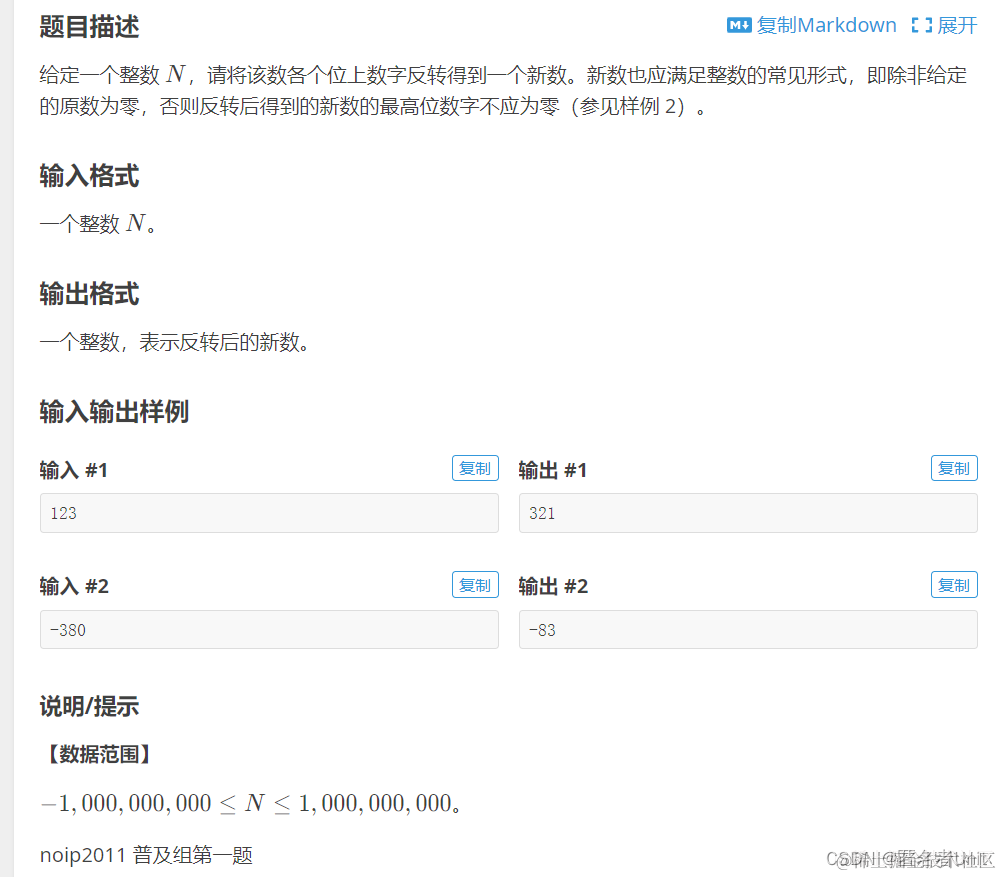The width and height of the screenshot is (1002, 877).
Task: Click the 输入输出样例 heading
Action: point(114,412)
